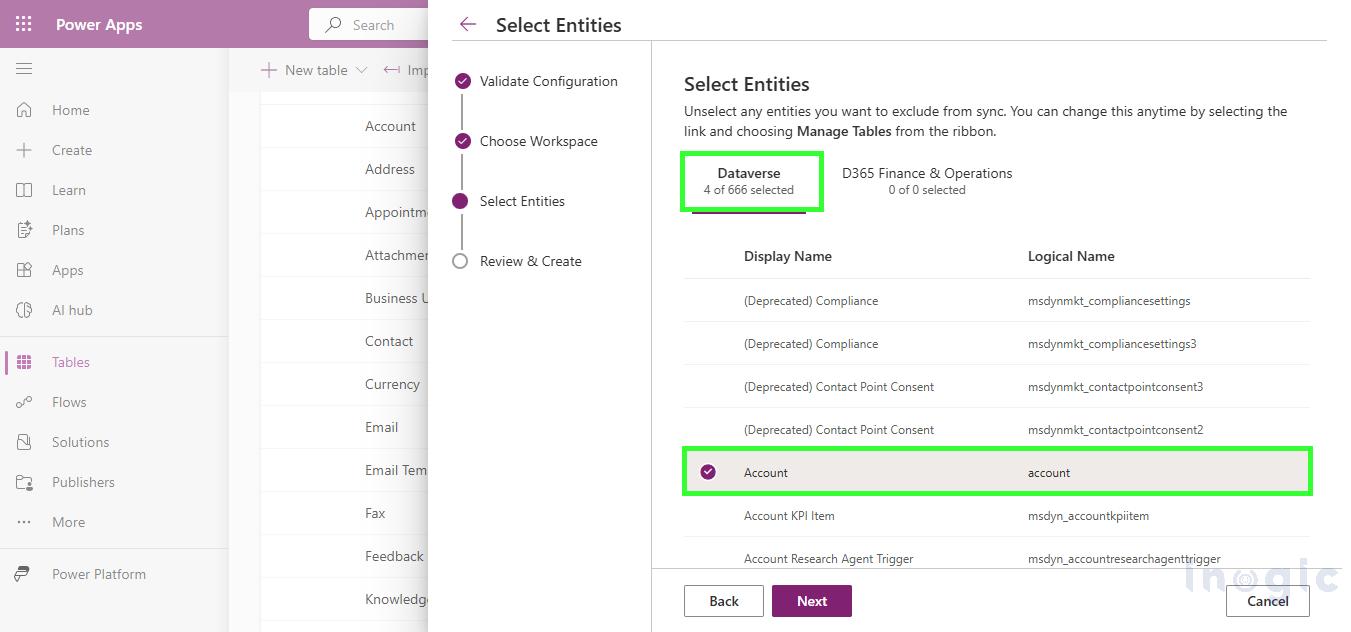Click the Validate Configuration step indicator

(x=462, y=81)
